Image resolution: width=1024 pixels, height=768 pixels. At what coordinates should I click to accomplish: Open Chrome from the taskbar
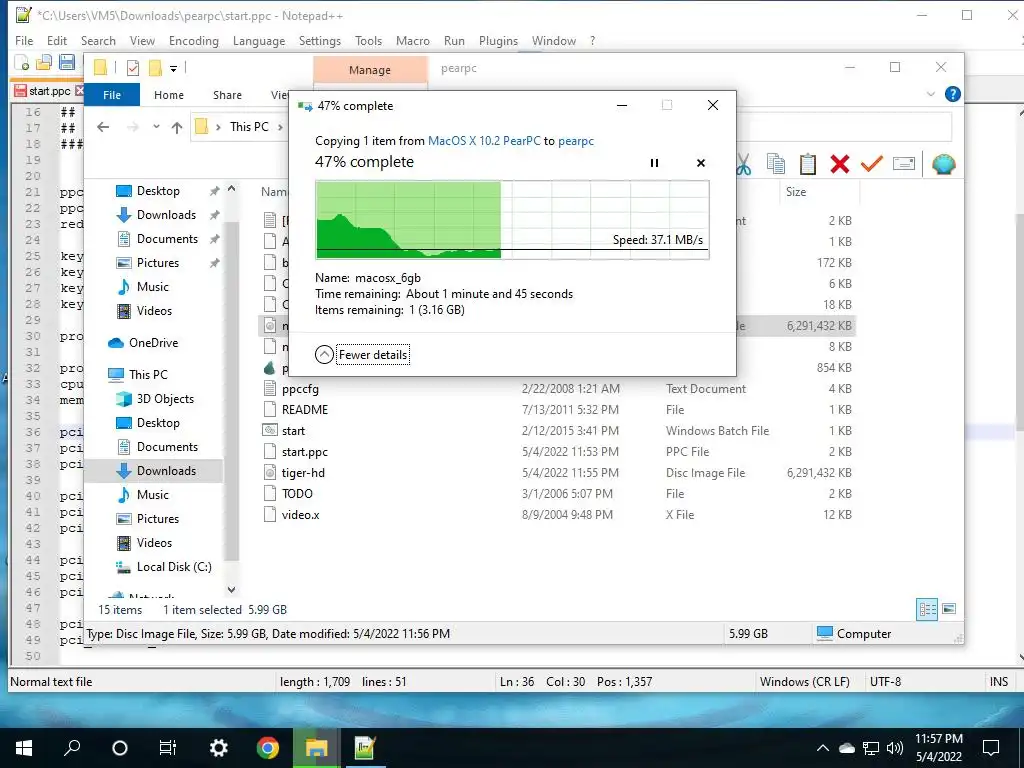pyautogui.click(x=267, y=748)
